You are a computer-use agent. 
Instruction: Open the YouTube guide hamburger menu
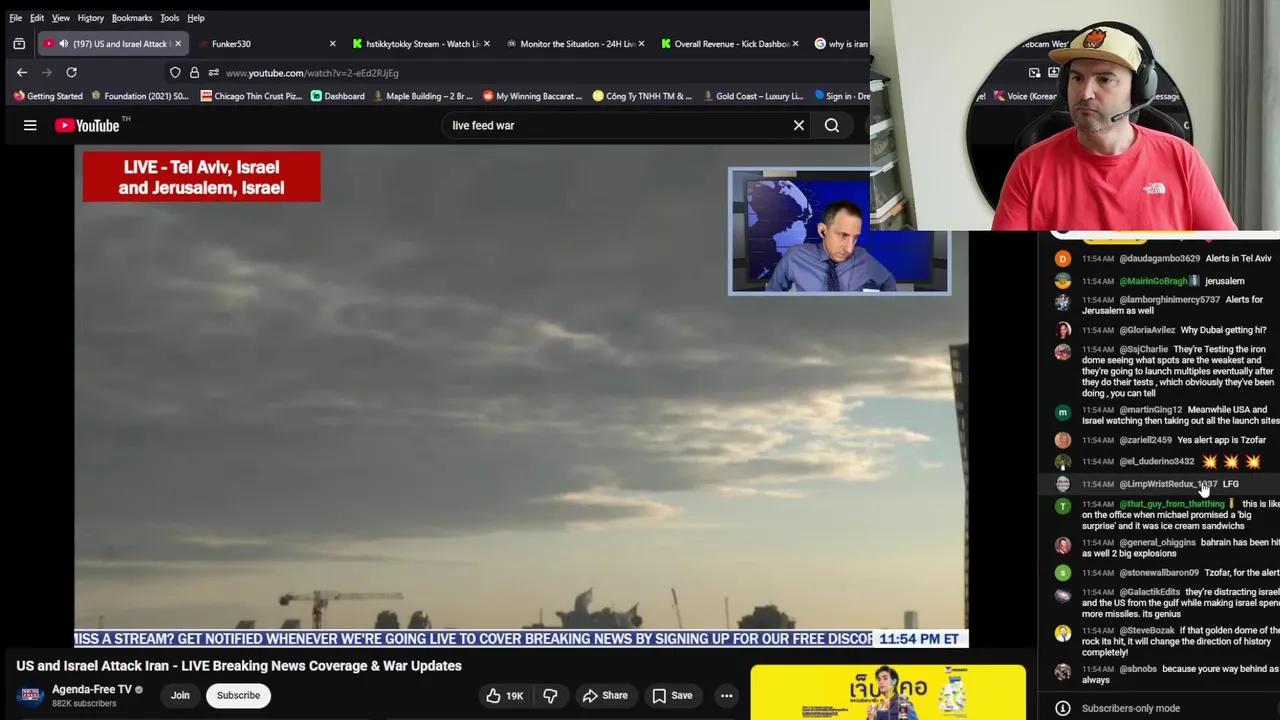pos(30,125)
